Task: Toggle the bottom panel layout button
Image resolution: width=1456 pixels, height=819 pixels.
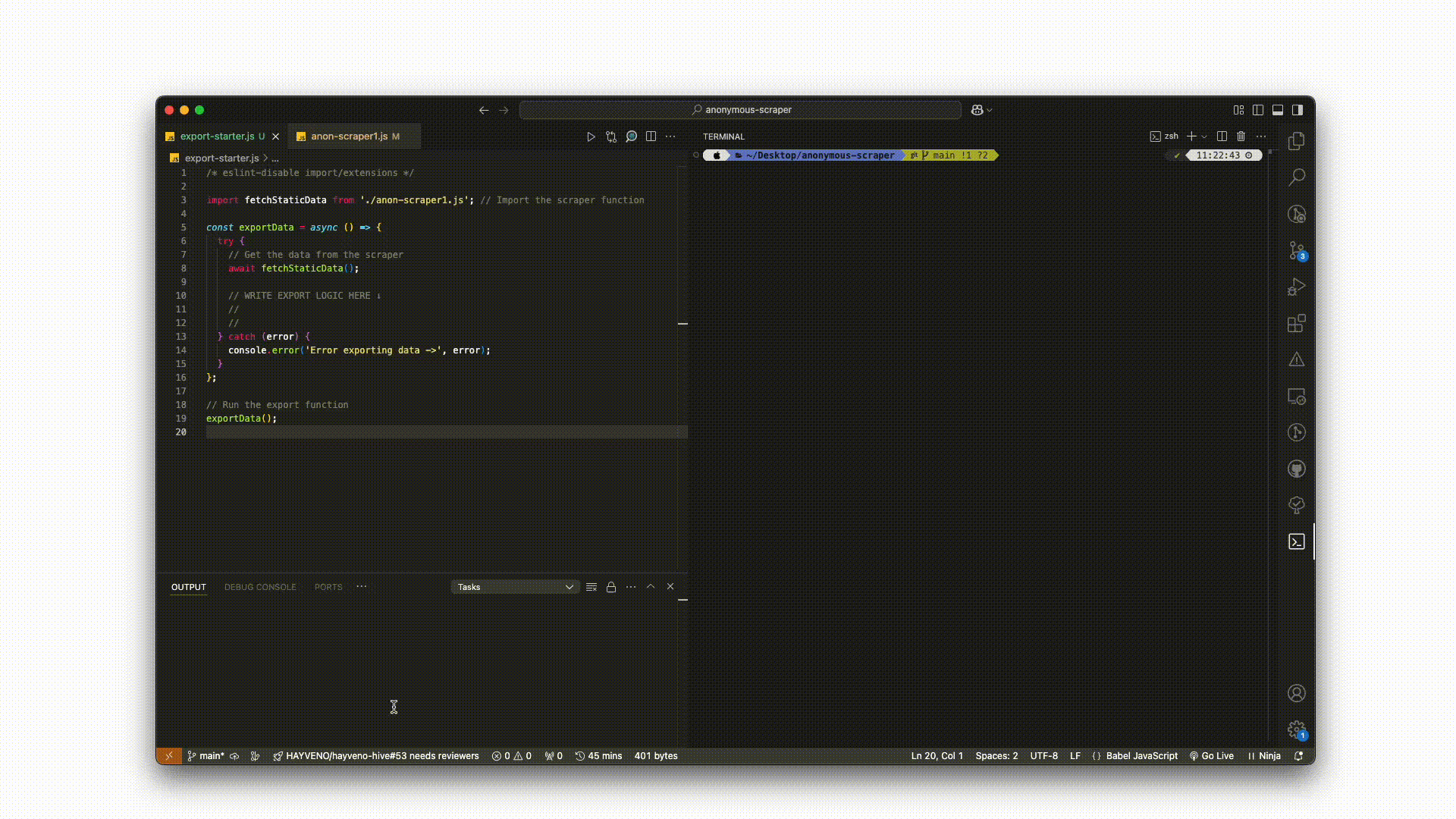Action: coord(1278,110)
